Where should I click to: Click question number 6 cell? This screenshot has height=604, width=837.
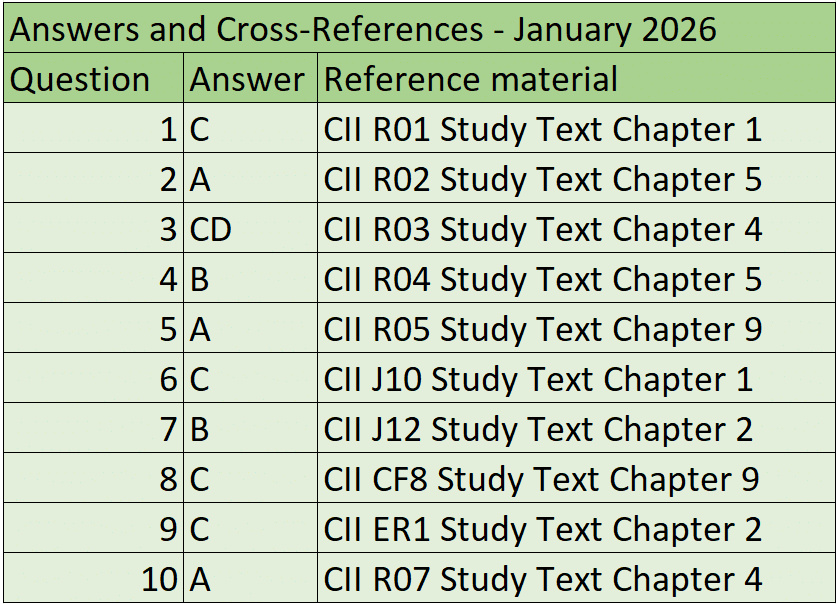tap(93, 378)
